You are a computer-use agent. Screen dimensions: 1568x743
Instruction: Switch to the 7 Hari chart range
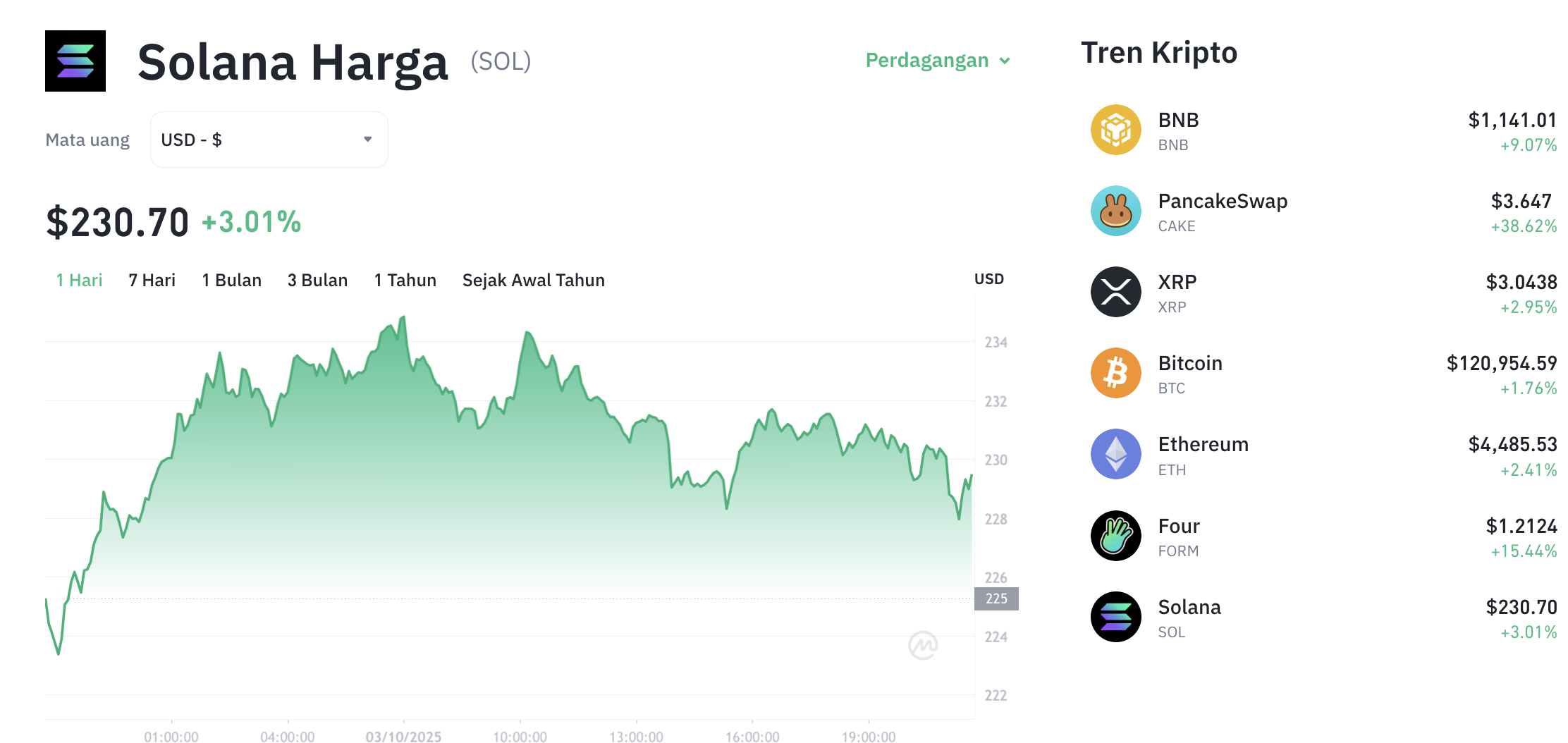152,281
